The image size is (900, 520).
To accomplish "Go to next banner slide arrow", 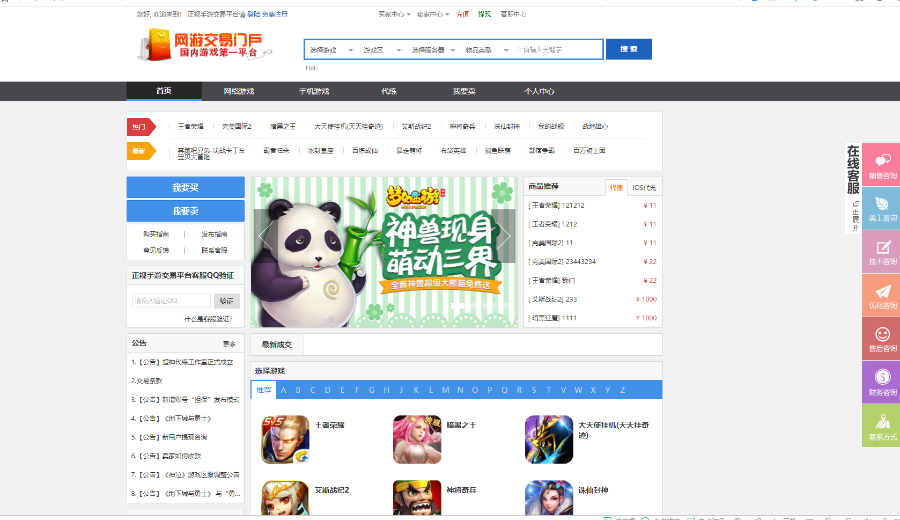I will (x=504, y=235).
